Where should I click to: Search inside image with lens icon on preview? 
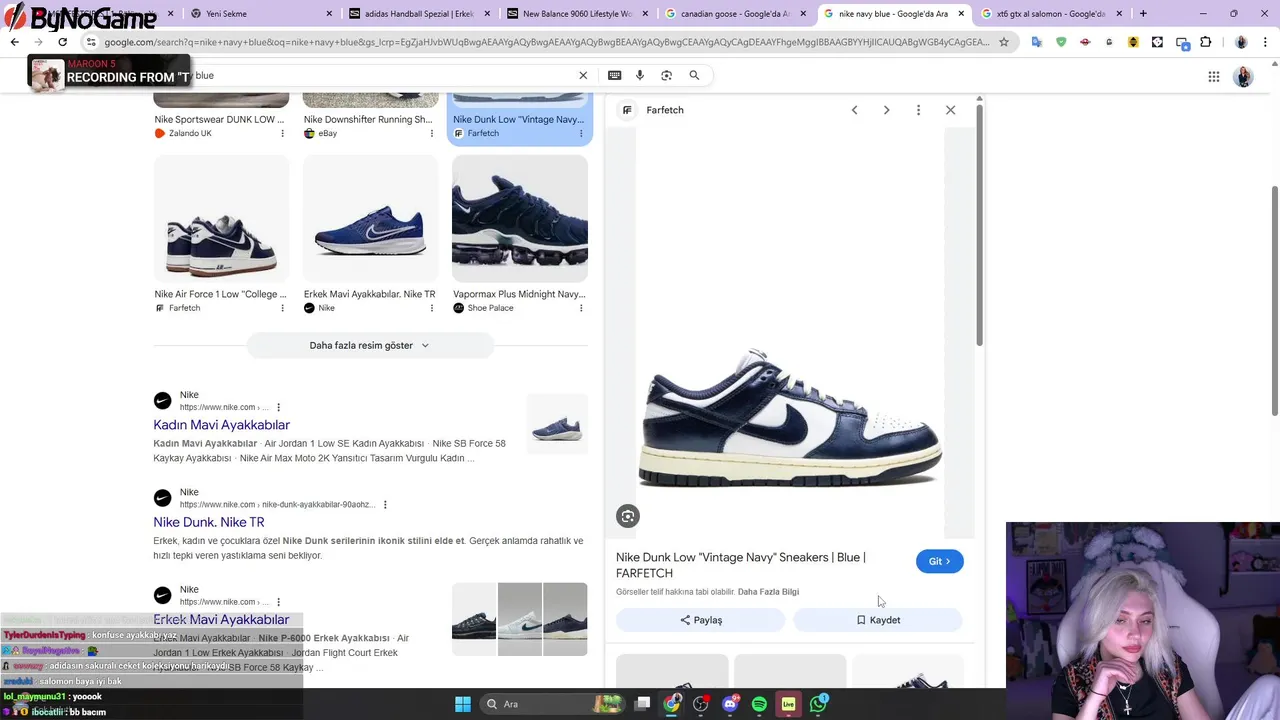(628, 516)
